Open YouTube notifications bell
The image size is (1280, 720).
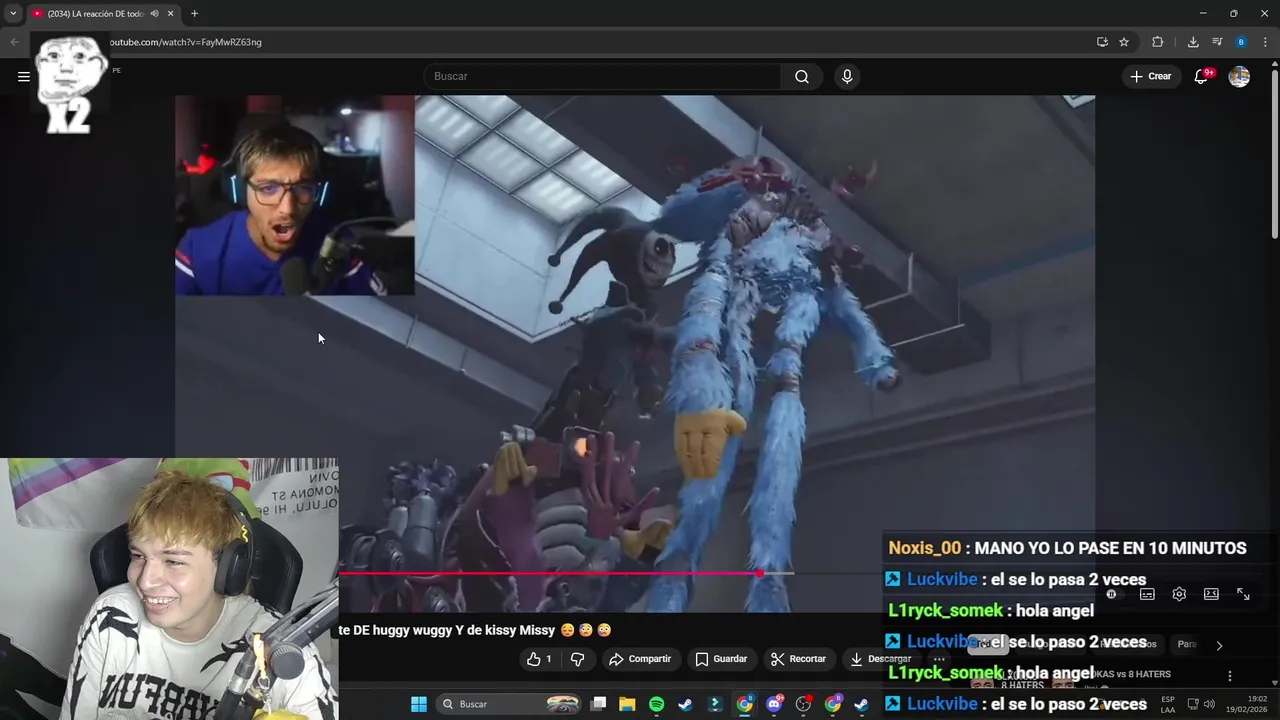[x=1201, y=76]
